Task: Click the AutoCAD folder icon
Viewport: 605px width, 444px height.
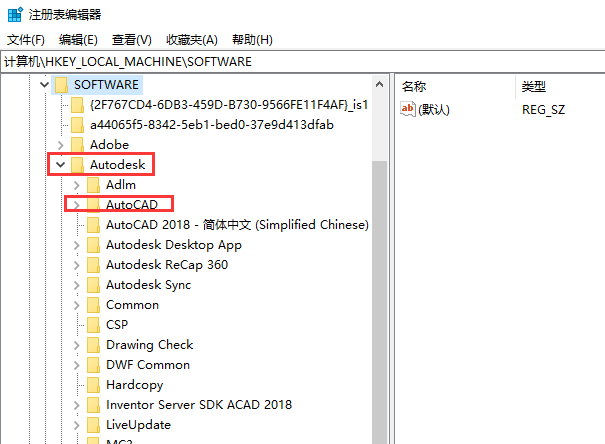Action: pyautogui.click(x=94, y=205)
